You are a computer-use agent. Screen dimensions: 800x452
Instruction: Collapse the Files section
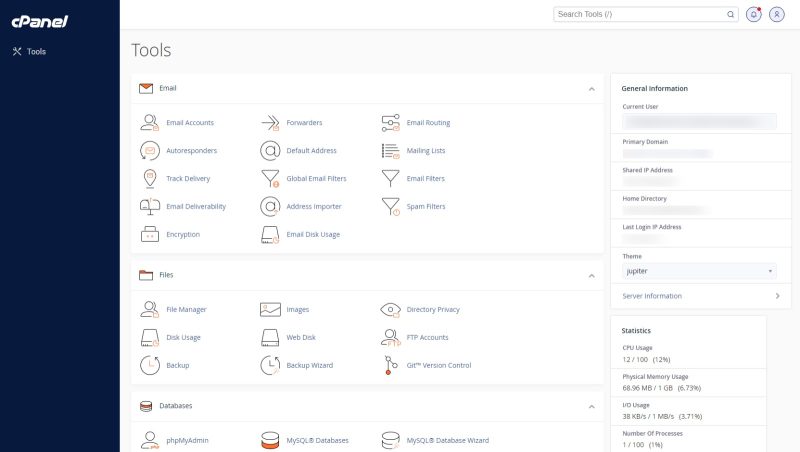tap(592, 274)
